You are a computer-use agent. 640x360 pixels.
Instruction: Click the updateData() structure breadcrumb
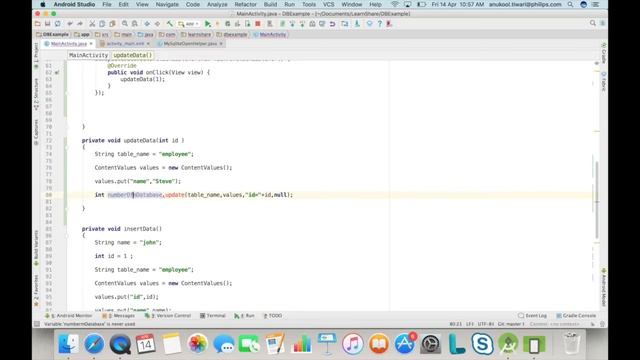(132, 55)
